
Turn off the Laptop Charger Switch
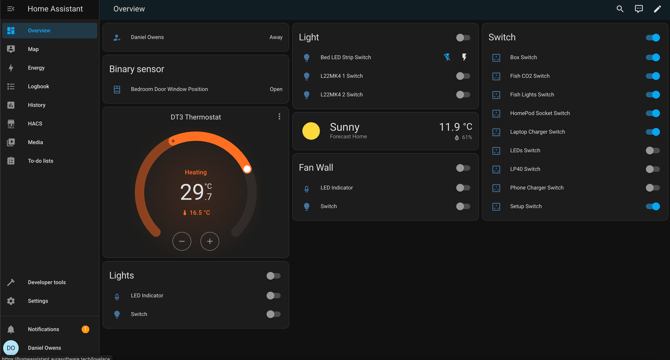[x=653, y=132]
